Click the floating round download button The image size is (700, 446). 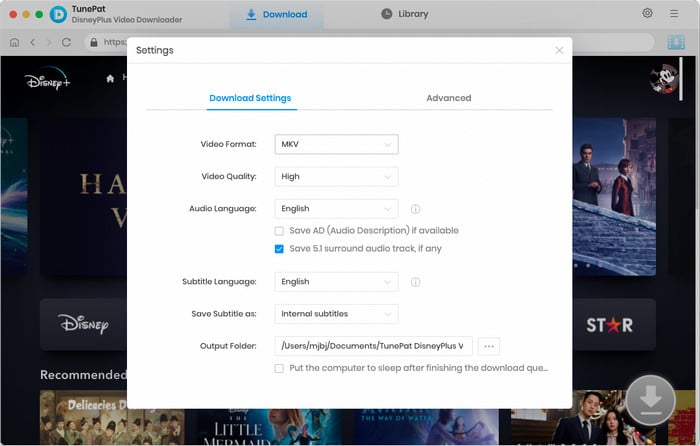pos(650,400)
